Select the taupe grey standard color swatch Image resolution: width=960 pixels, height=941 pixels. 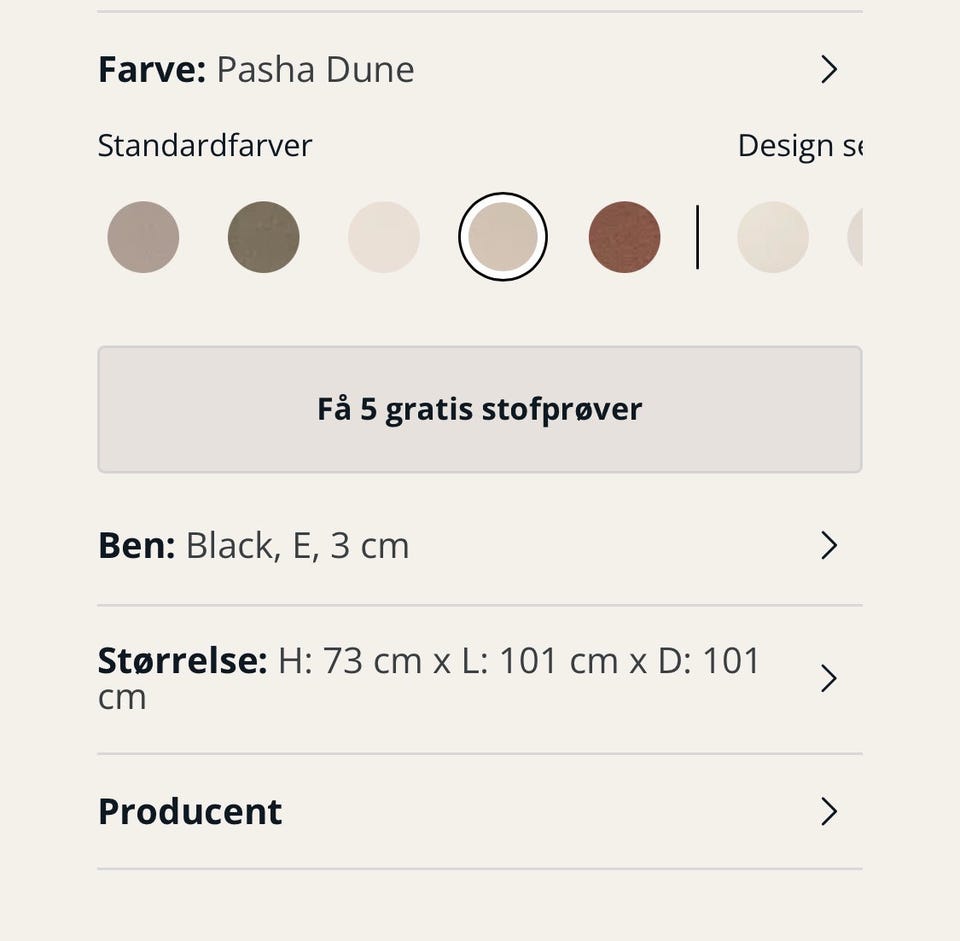143,237
